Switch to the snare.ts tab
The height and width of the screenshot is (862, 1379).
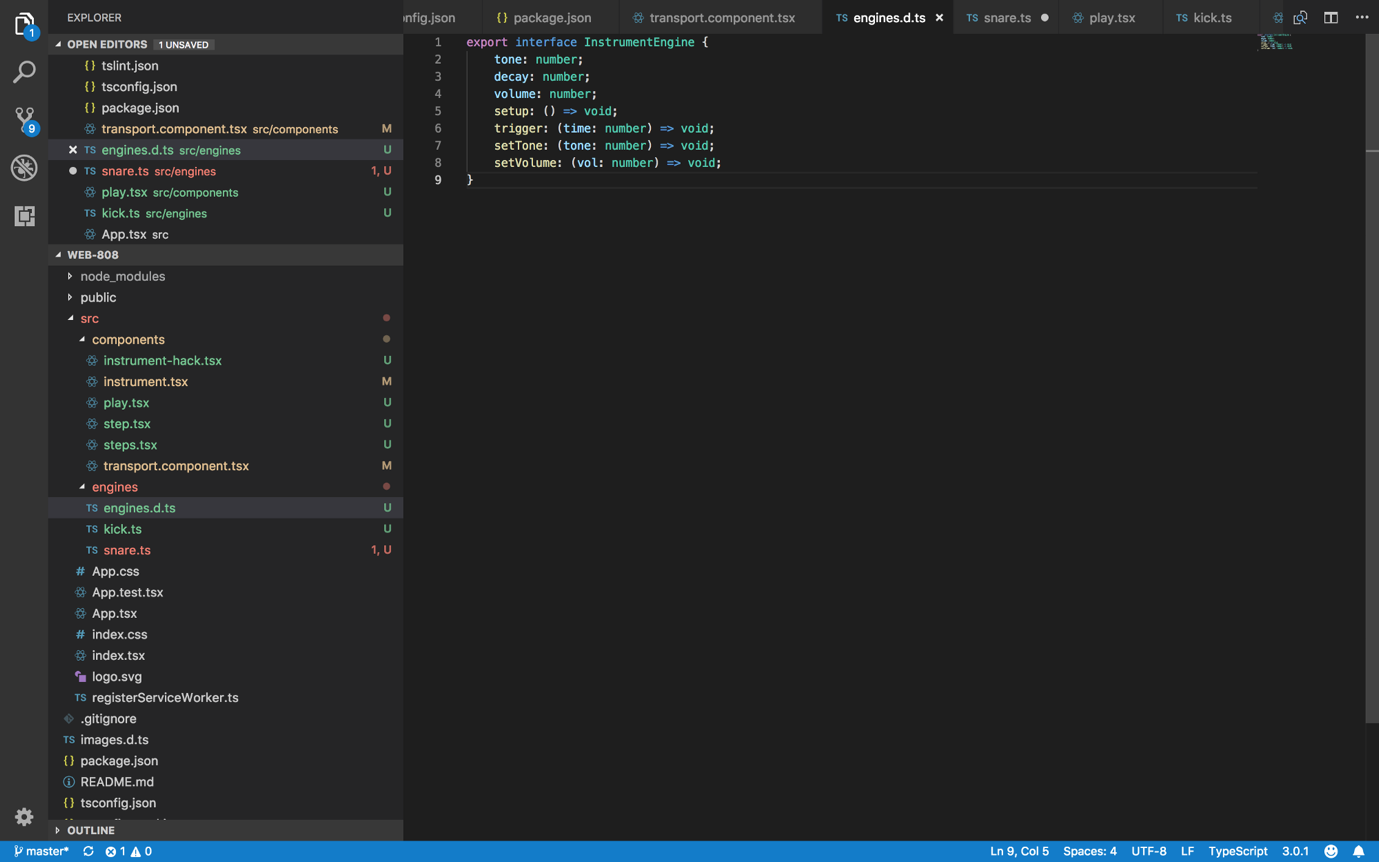[x=1006, y=18]
